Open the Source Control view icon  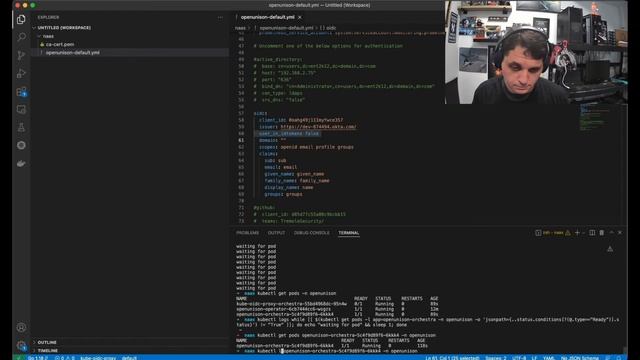(21, 55)
